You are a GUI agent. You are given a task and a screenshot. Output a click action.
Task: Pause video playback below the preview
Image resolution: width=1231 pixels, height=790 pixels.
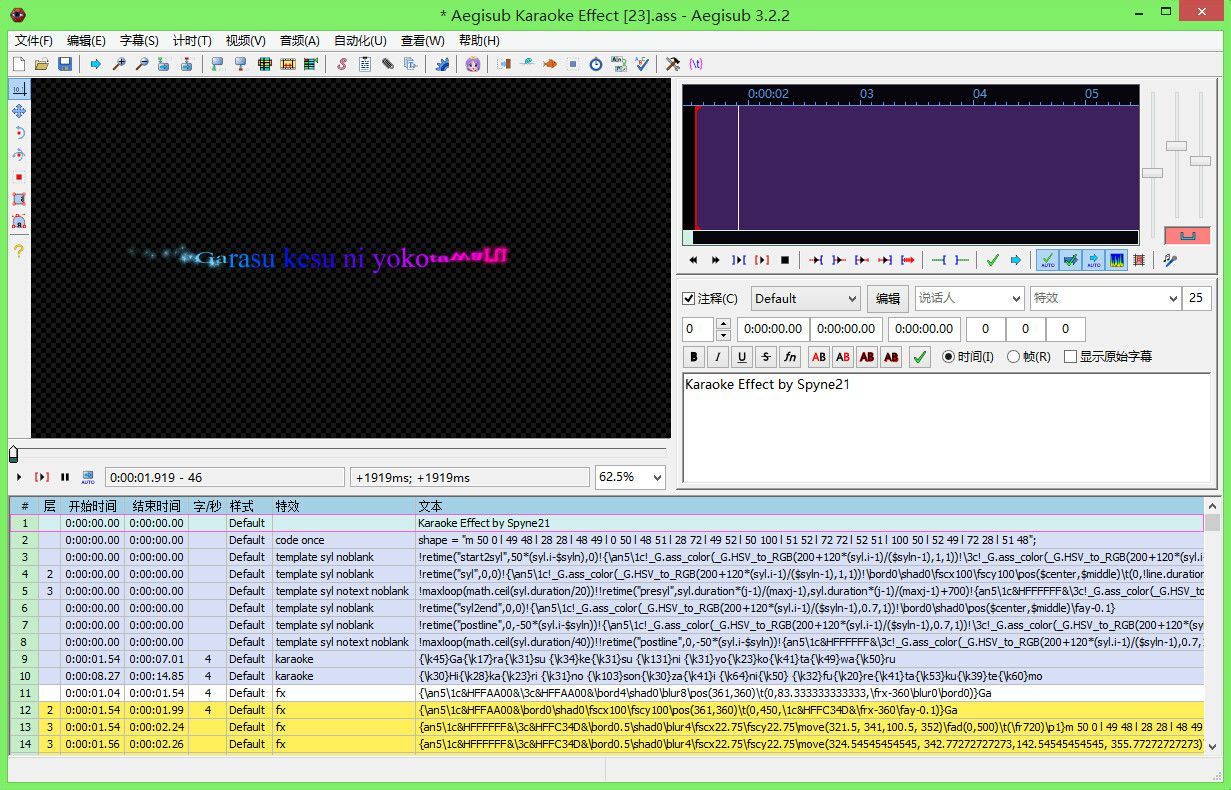(65, 478)
